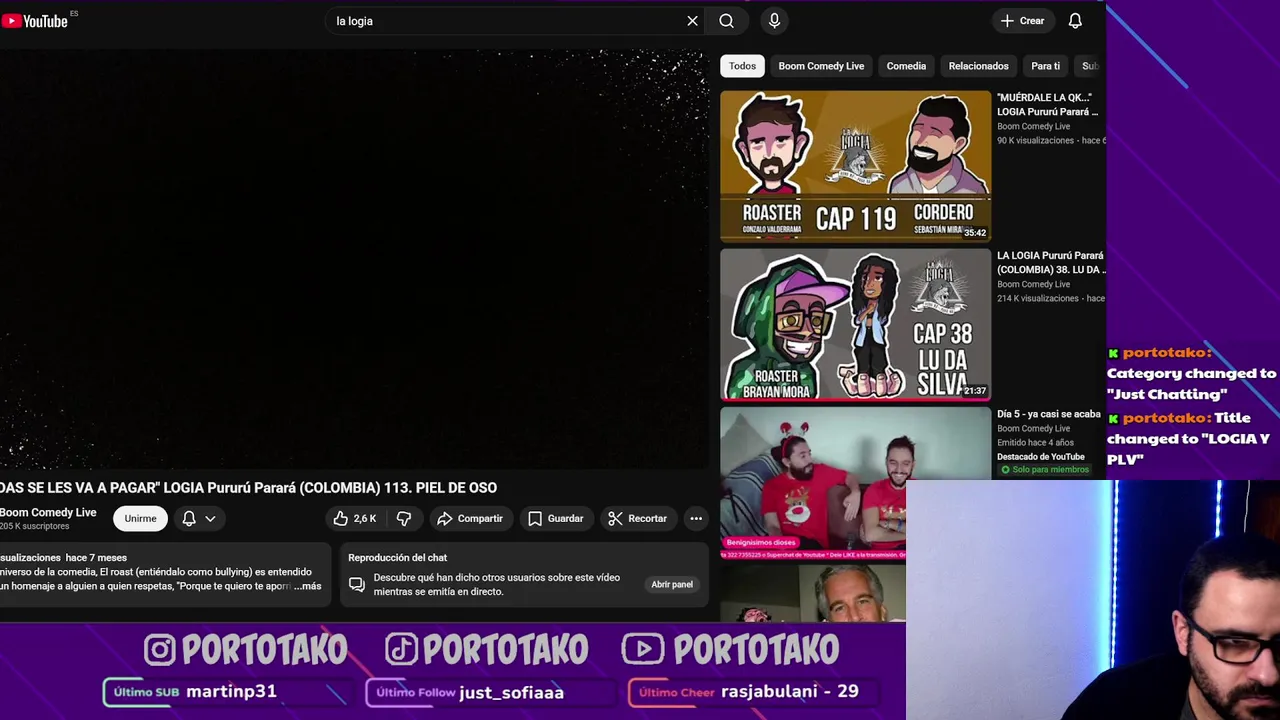Click the Guardar button
1280x720 pixels.
point(555,518)
